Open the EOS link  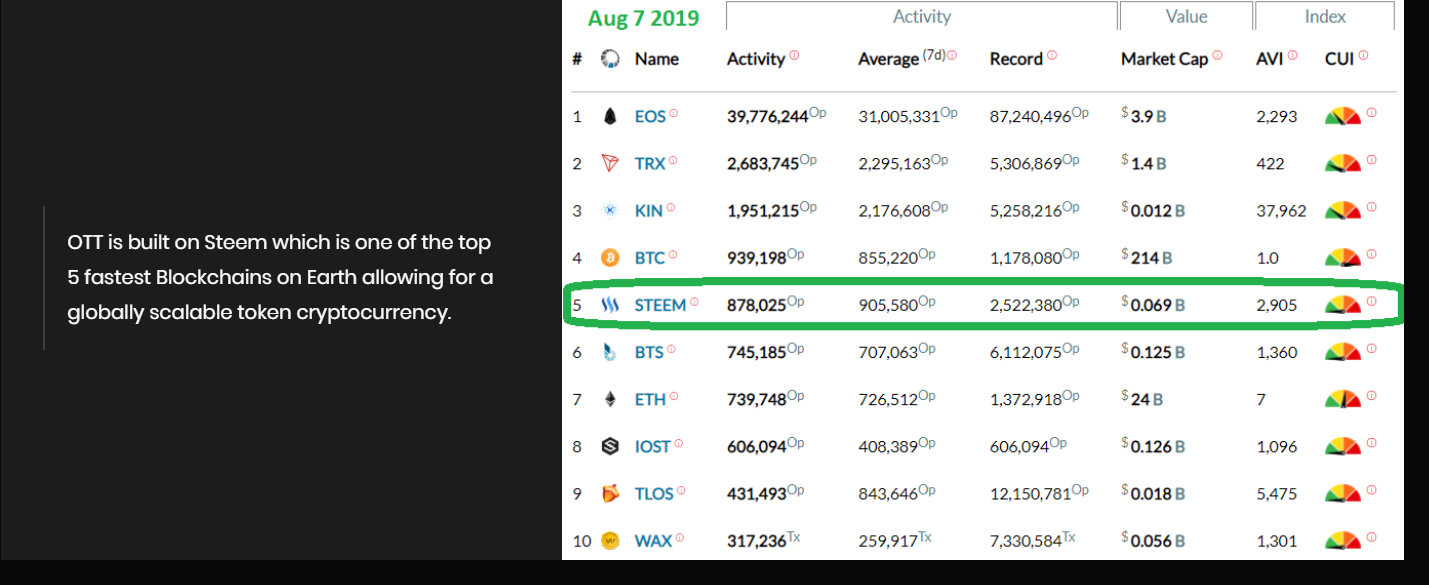coord(650,116)
